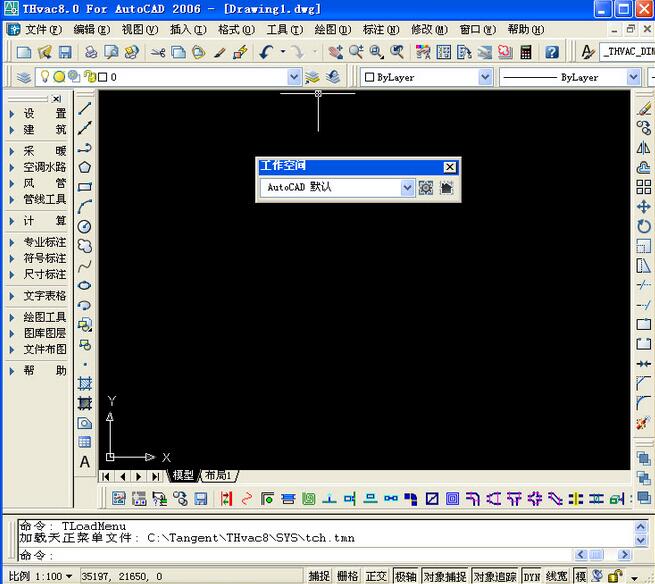655x584 pixels.
Task: Select the Spline draw tool
Action: click(85, 266)
